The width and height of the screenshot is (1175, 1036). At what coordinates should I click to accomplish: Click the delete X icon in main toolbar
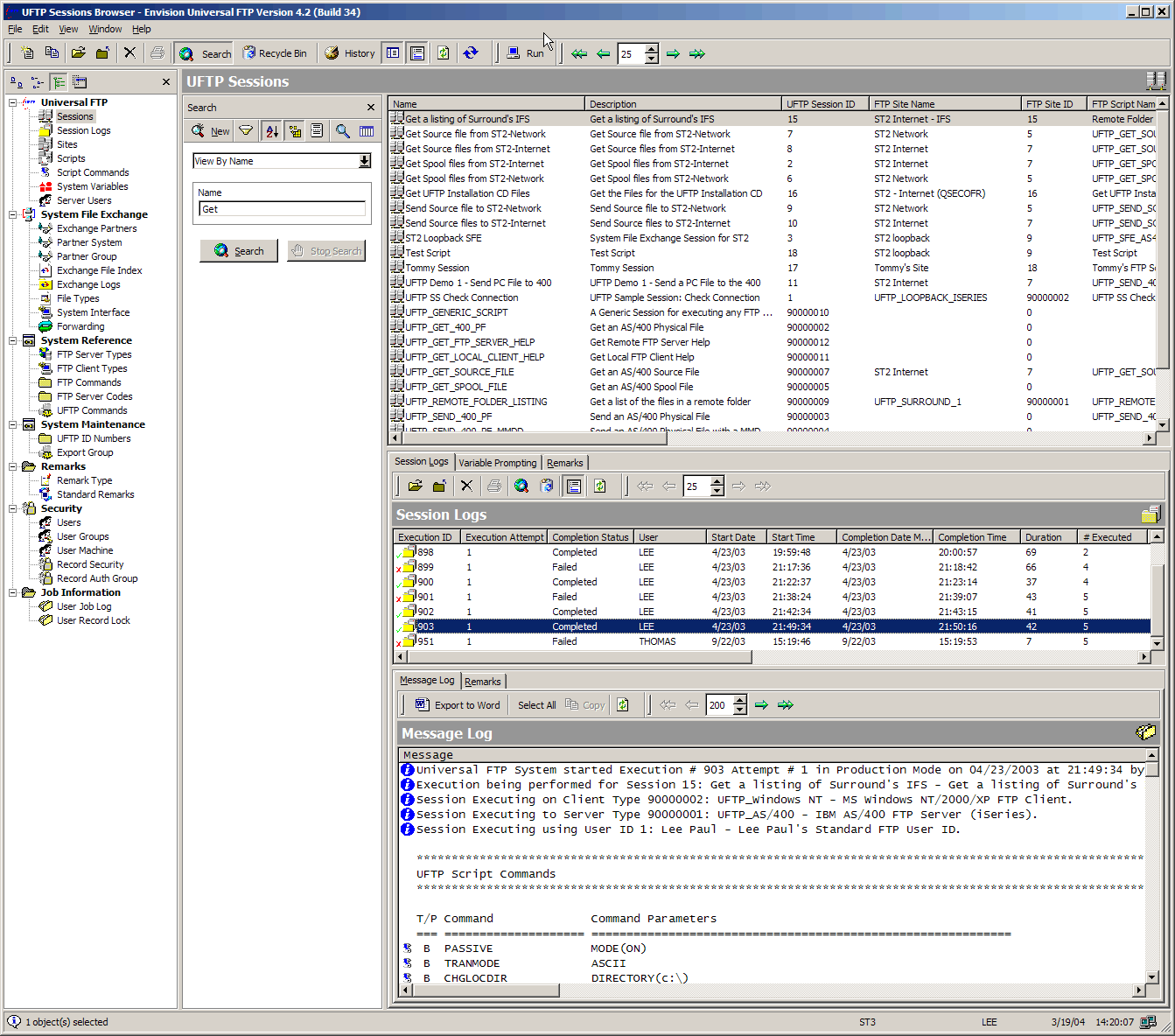pos(129,53)
